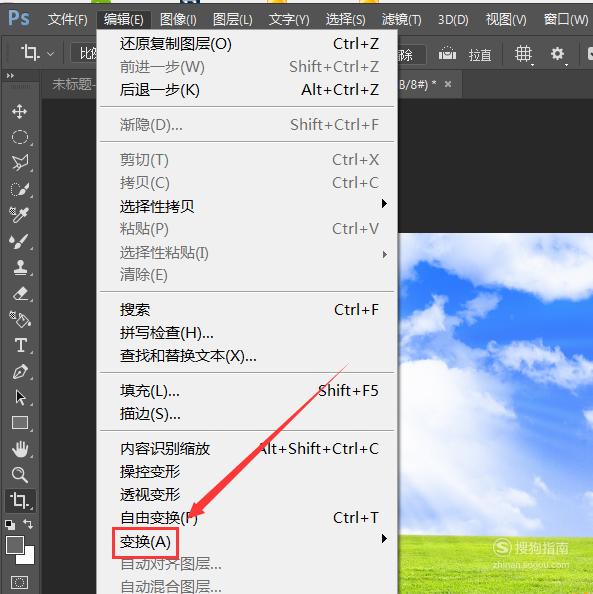The width and height of the screenshot is (593, 594).
Task: Open the Layer menu
Action: pyautogui.click(x=232, y=19)
